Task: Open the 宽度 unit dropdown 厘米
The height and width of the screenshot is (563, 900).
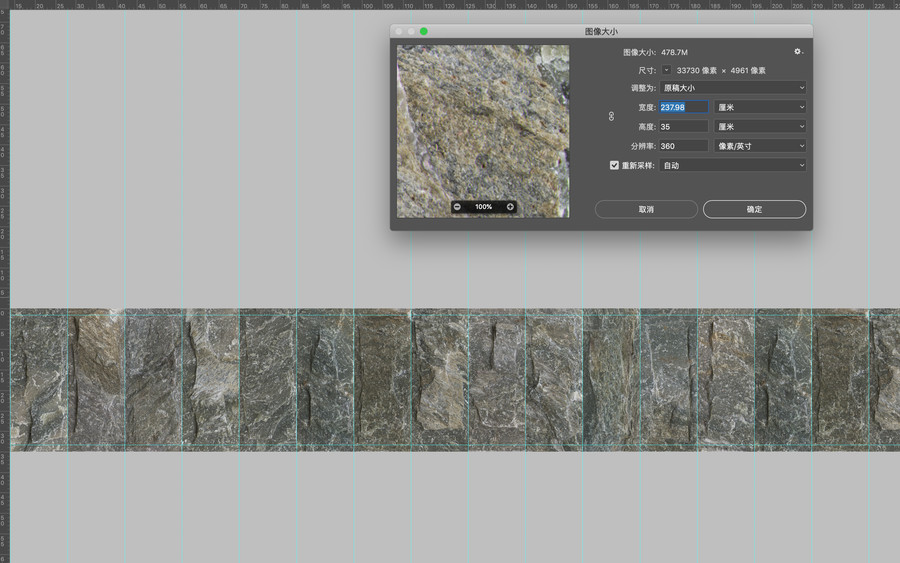Action: point(760,107)
